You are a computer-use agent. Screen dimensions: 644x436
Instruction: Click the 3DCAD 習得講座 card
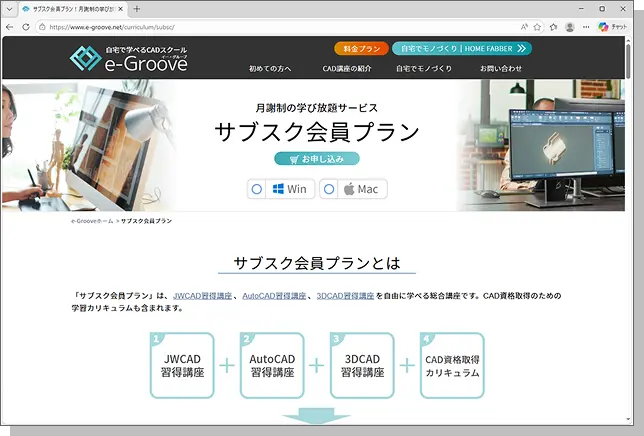click(362, 365)
